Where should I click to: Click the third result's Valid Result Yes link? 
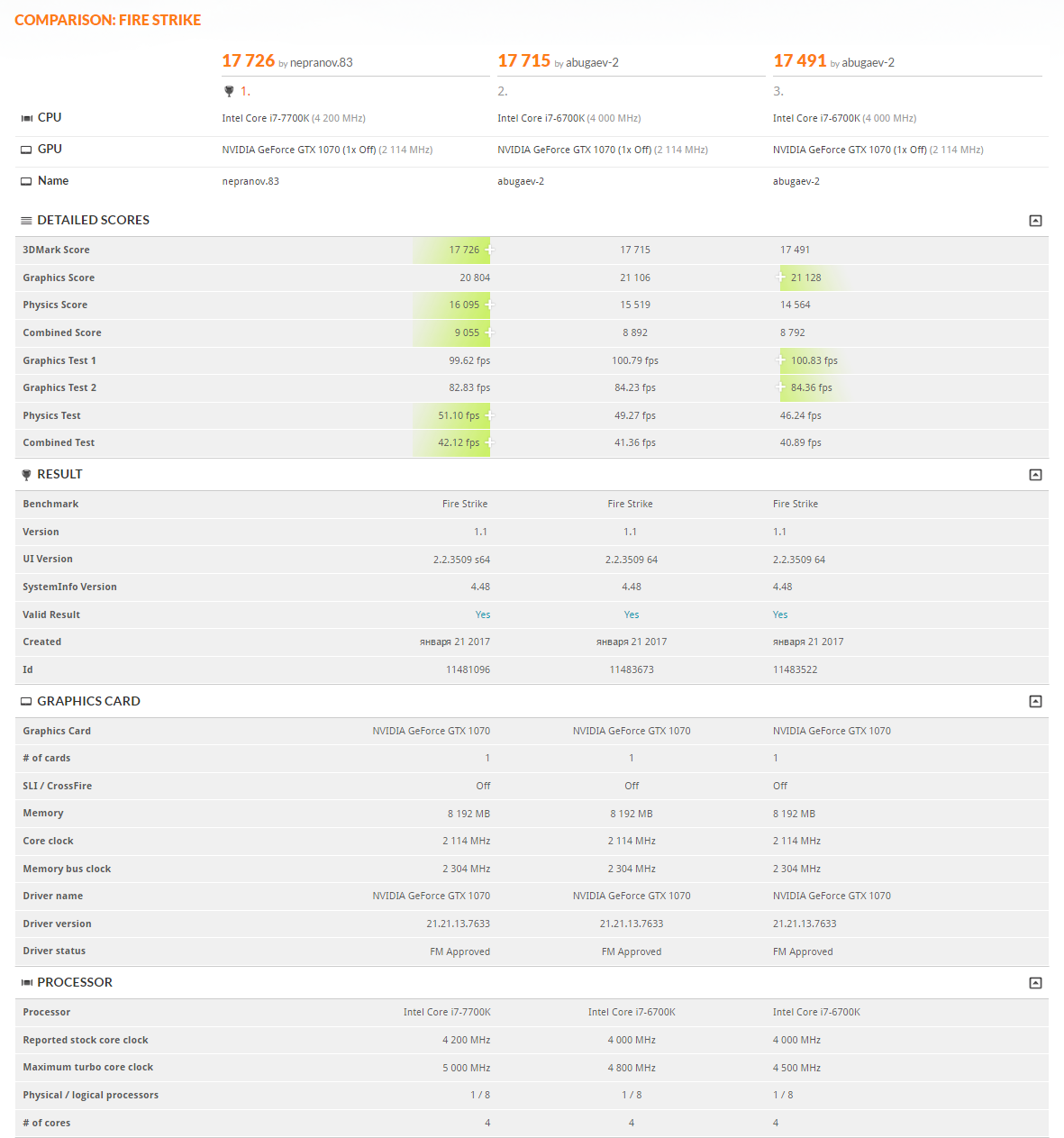pos(780,615)
